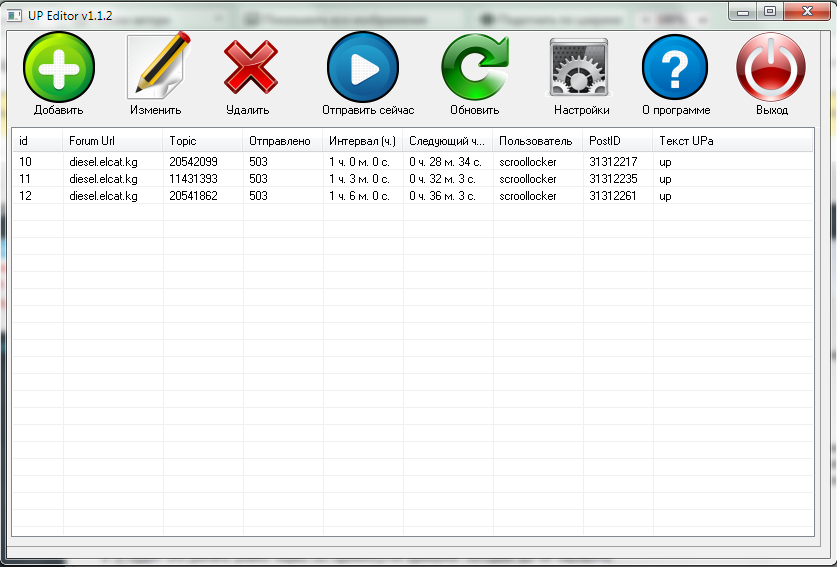Click scroollocker user in row 12
837x567 pixels.
[527, 196]
